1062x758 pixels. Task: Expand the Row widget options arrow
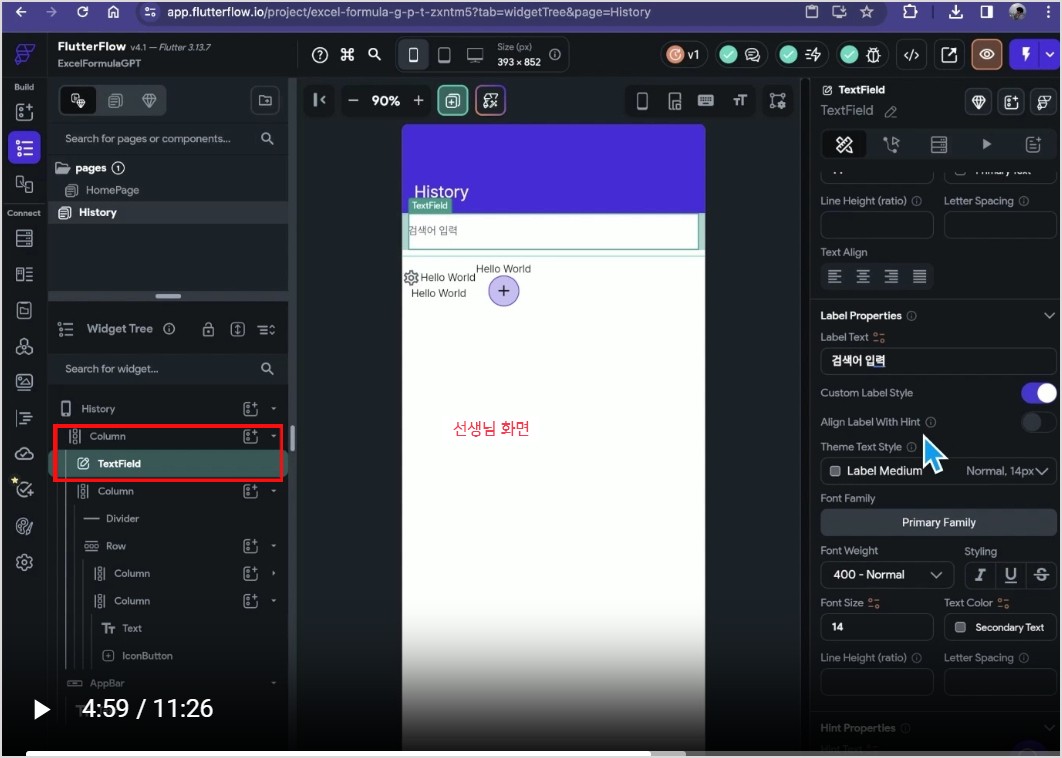[x=274, y=545]
